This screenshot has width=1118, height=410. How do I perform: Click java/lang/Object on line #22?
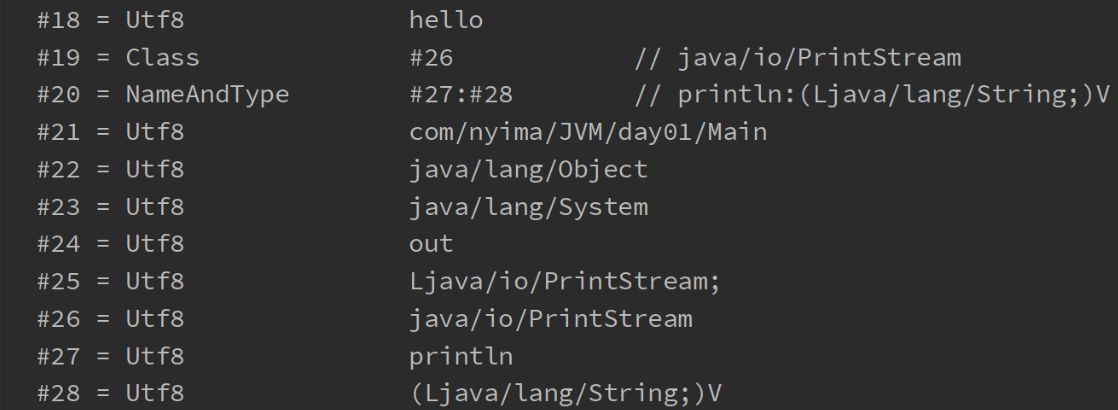[x=528, y=170]
